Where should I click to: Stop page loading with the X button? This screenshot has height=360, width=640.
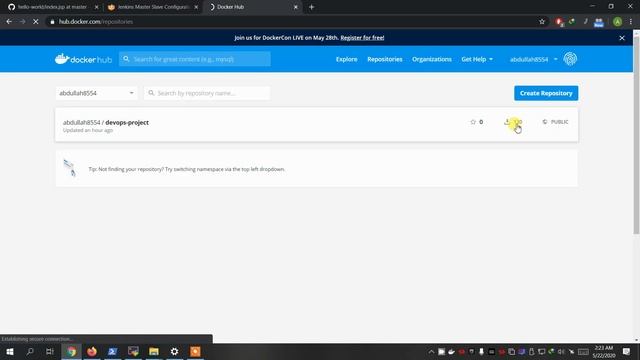coord(36,22)
